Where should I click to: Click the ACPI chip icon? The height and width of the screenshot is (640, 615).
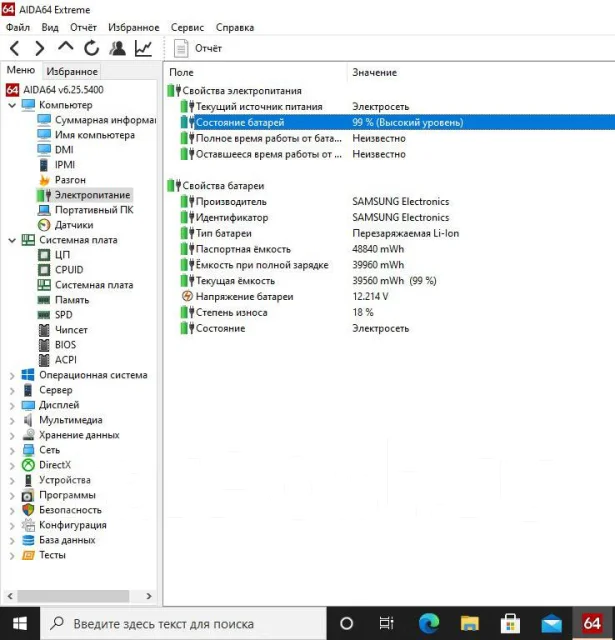[x=44, y=360]
